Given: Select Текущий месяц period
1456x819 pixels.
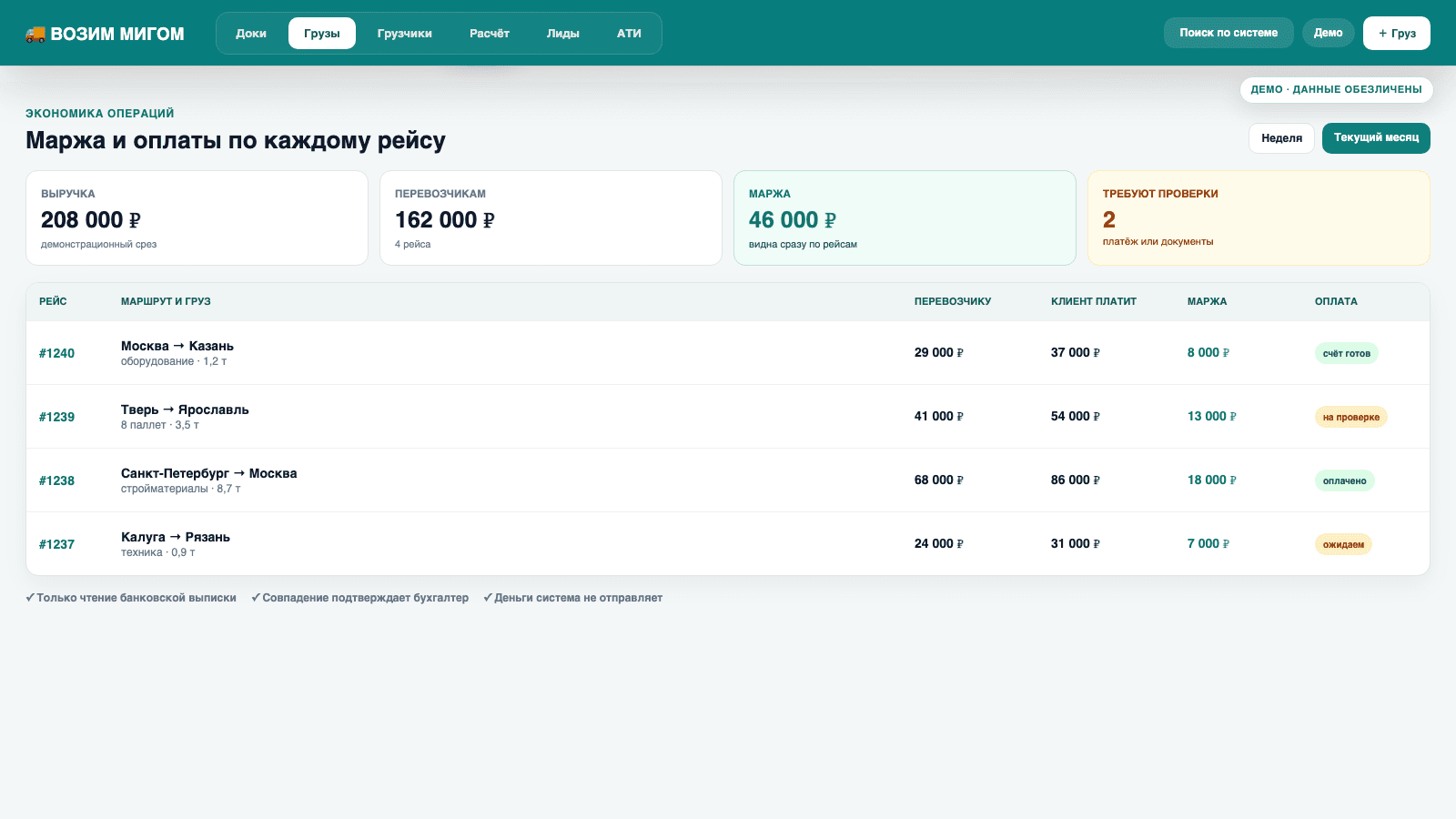Looking at the screenshot, I should point(1376,138).
